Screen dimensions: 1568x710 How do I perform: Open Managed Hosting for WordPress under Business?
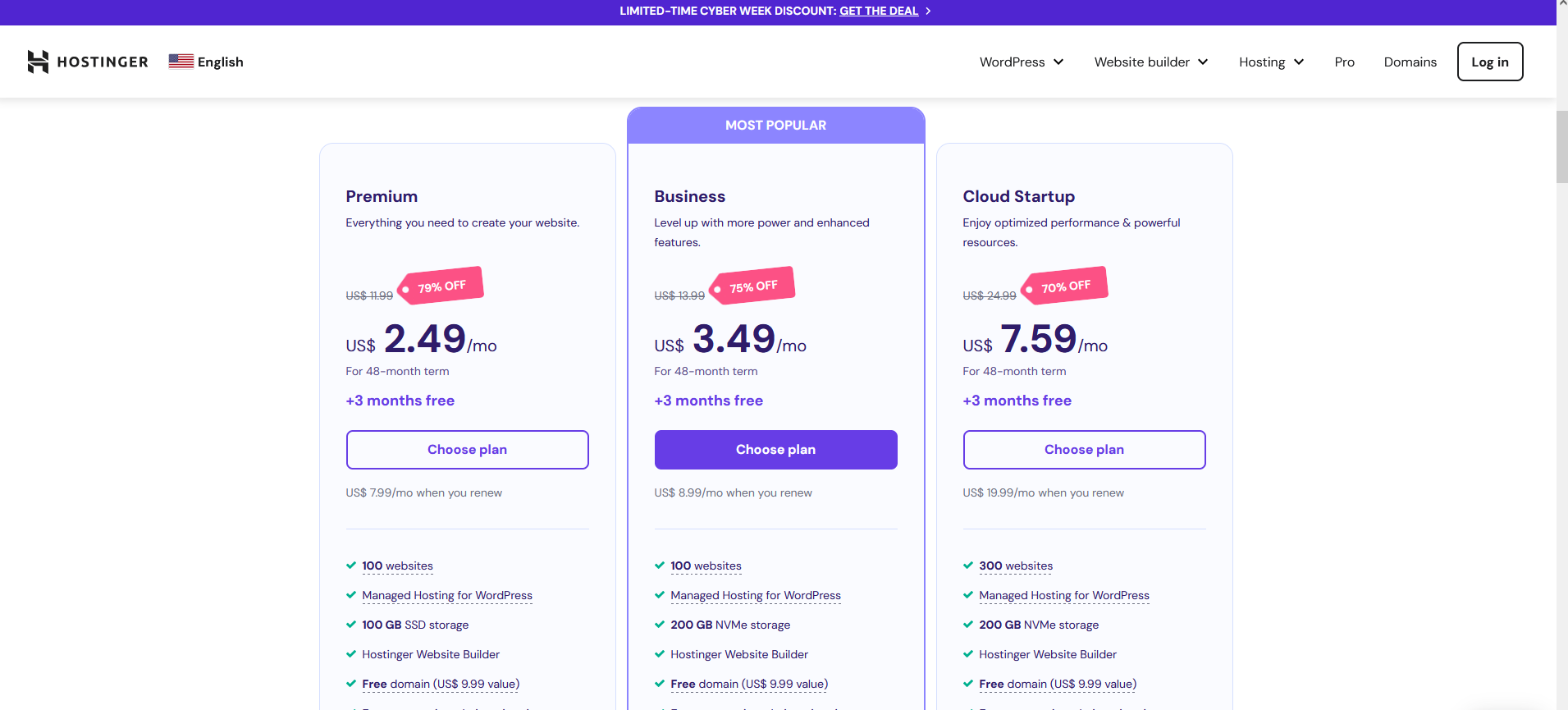[755, 595]
